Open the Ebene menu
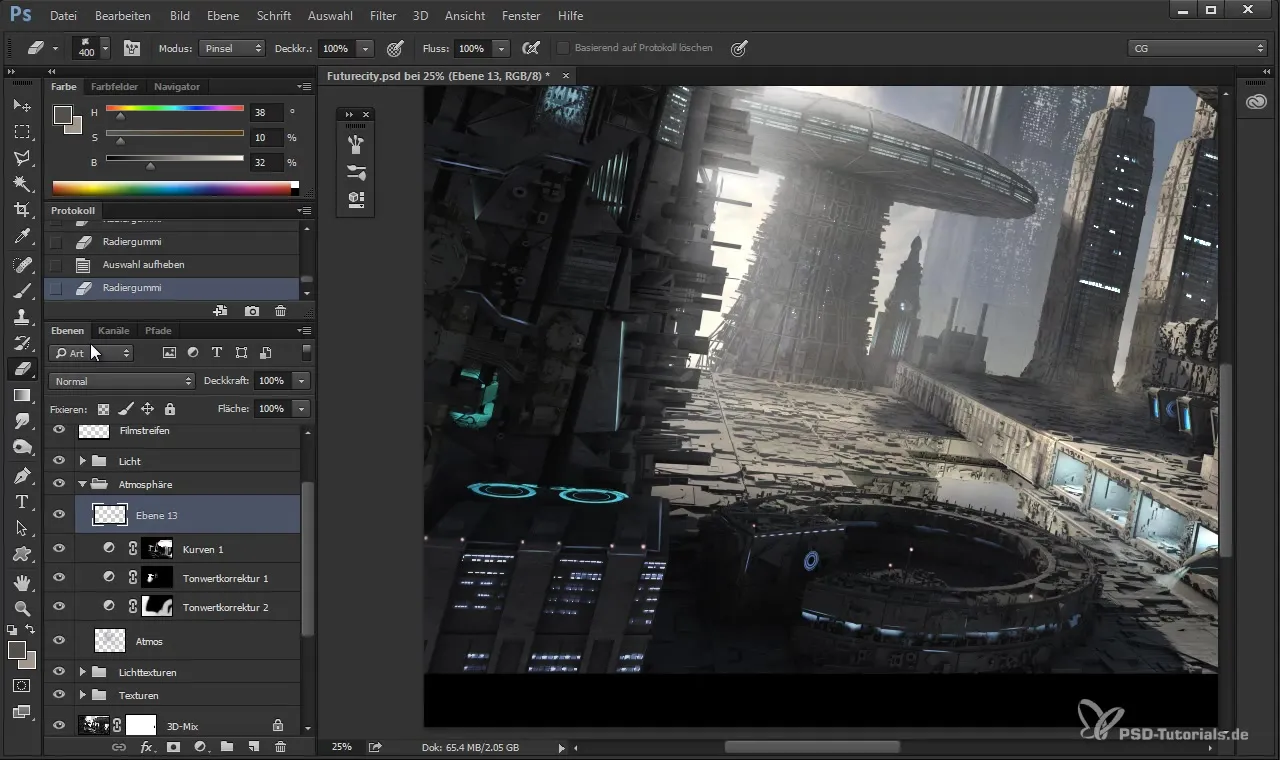The height and width of the screenshot is (760, 1280). click(223, 16)
